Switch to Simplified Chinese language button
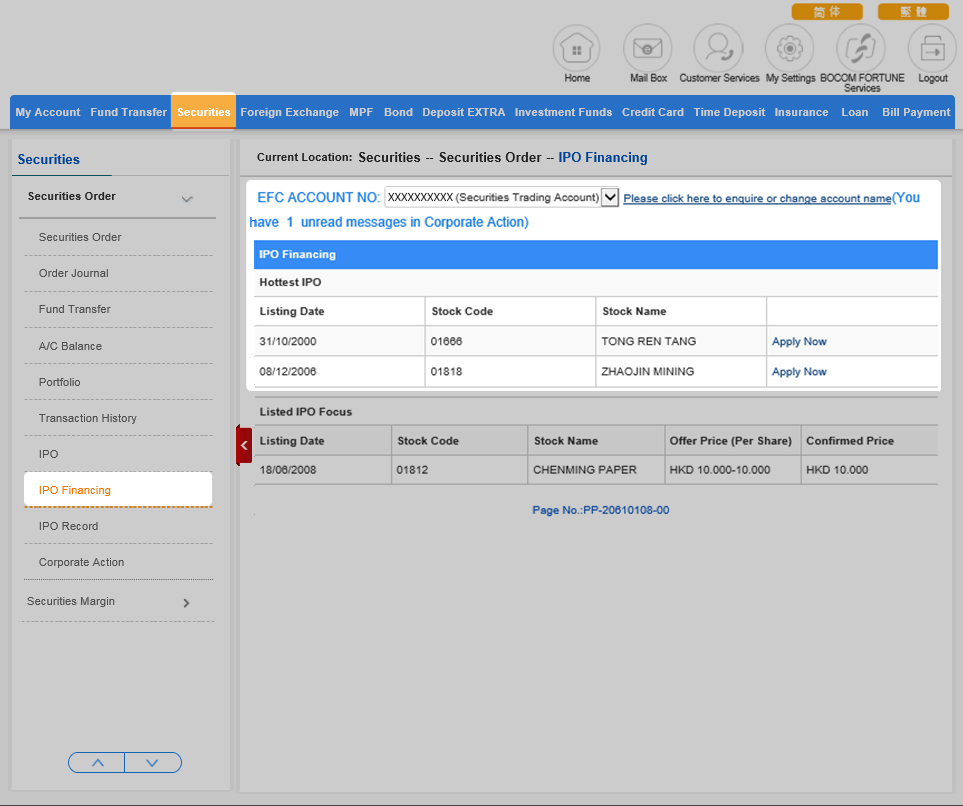Viewport: 963px width, 806px height. pos(826,12)
